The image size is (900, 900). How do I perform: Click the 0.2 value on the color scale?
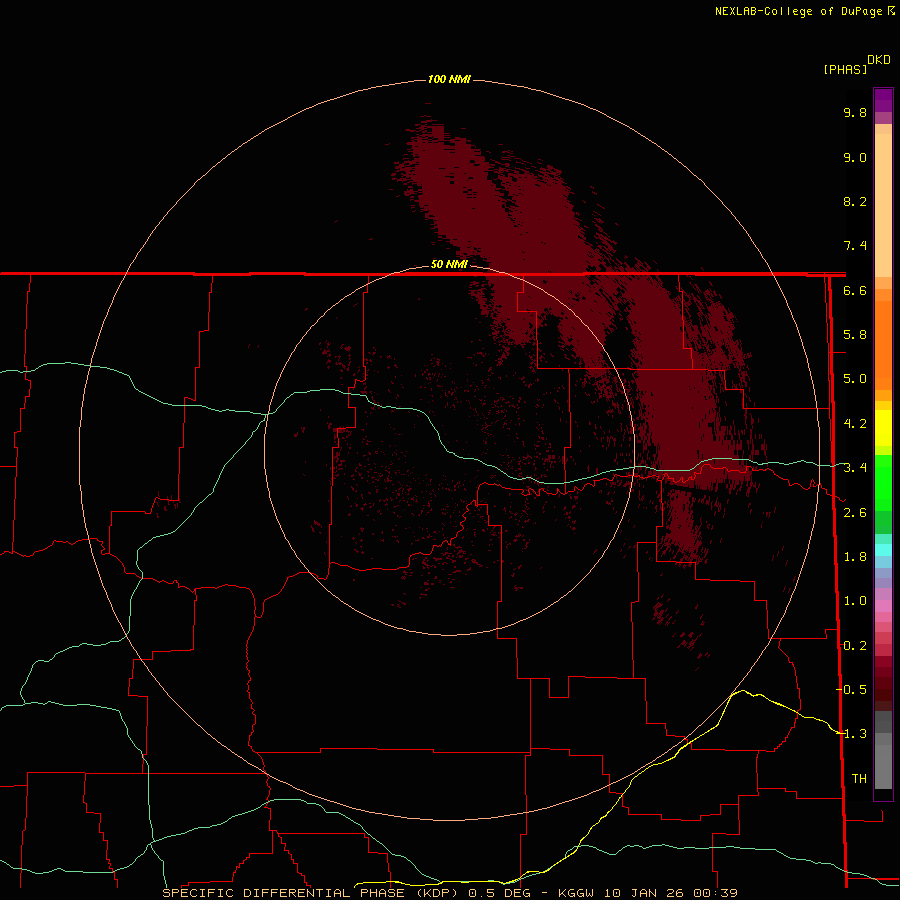(855, 646)
